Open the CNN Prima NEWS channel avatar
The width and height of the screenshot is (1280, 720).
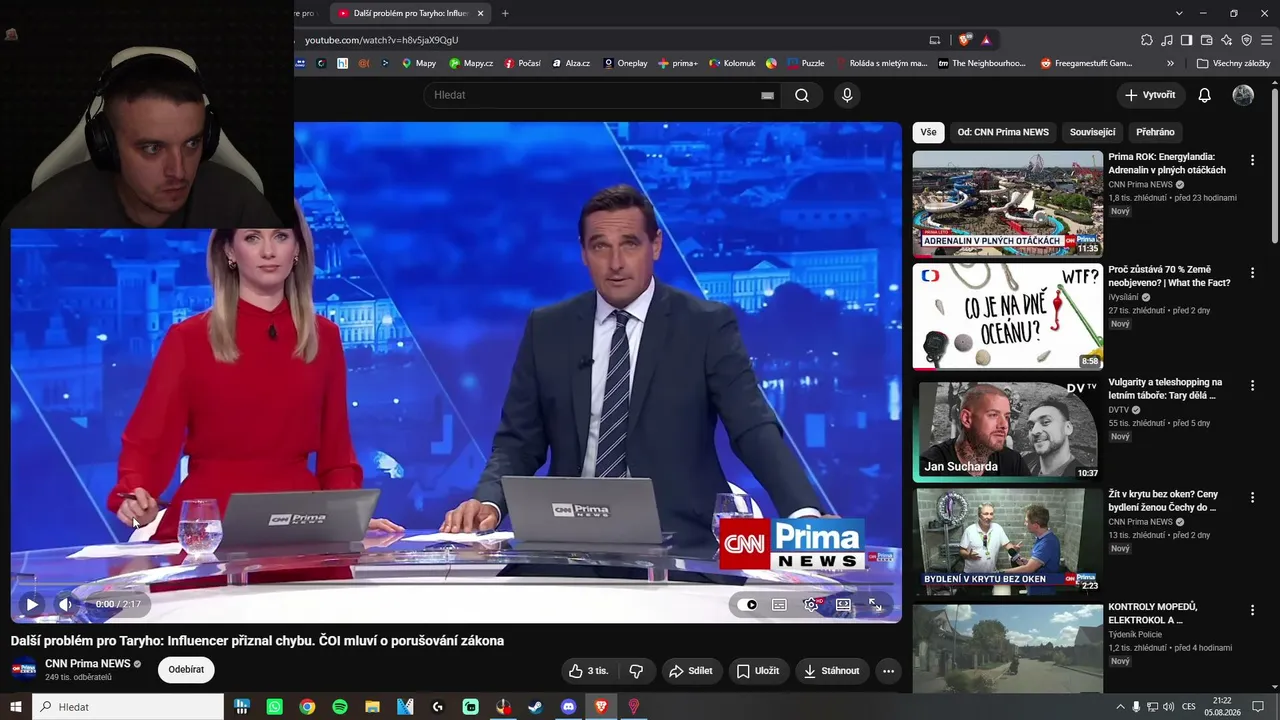click(x=24, y=670)
